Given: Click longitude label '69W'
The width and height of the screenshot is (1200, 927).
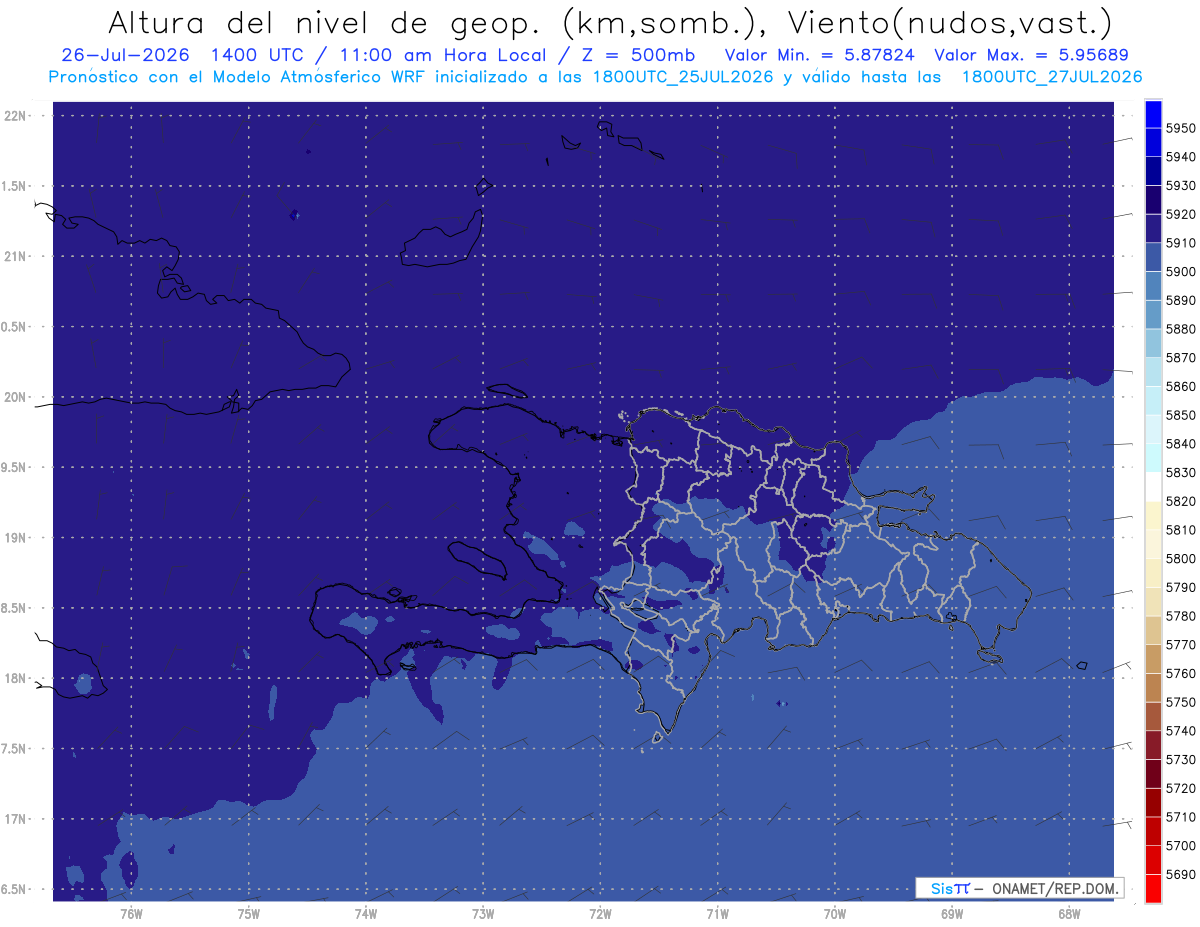Looking at the screenshot, I should 952,914.
